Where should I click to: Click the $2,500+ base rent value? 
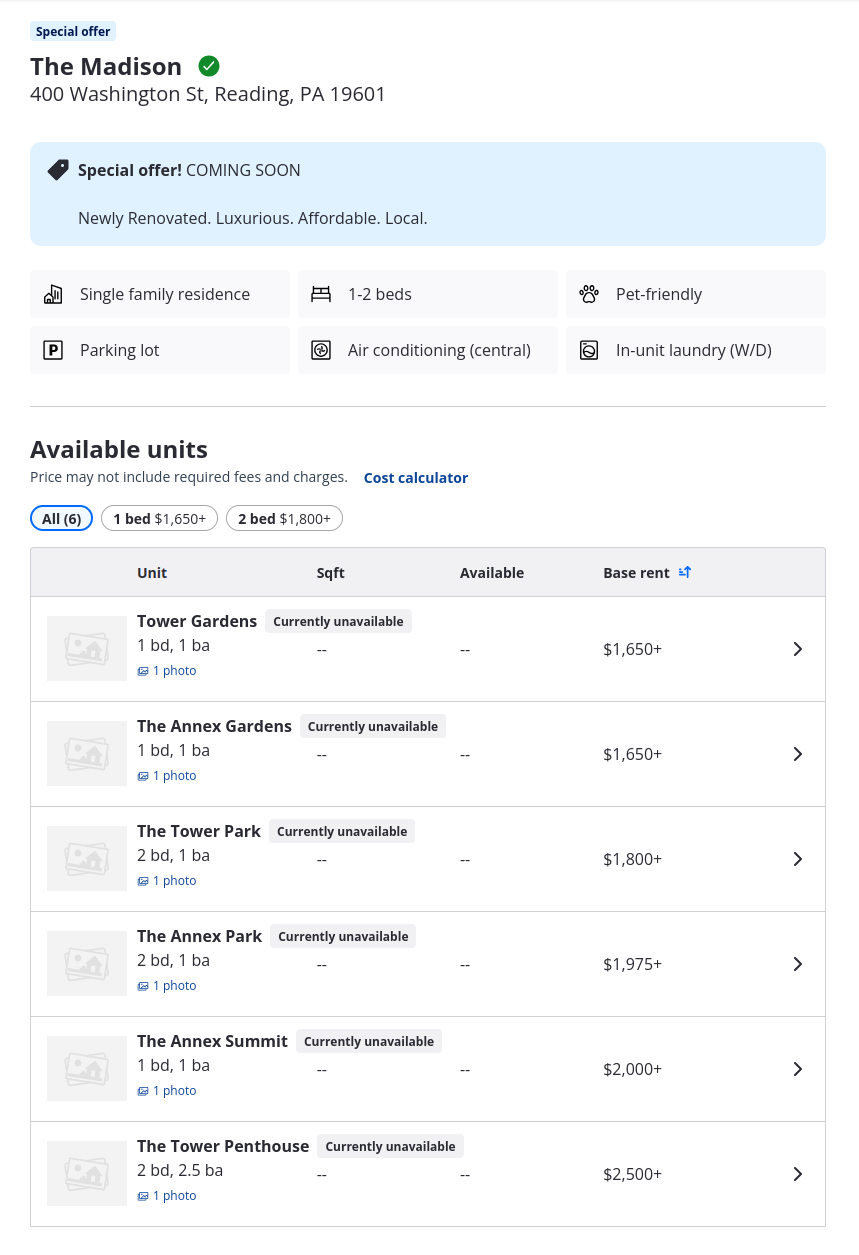click(632, 1174)
